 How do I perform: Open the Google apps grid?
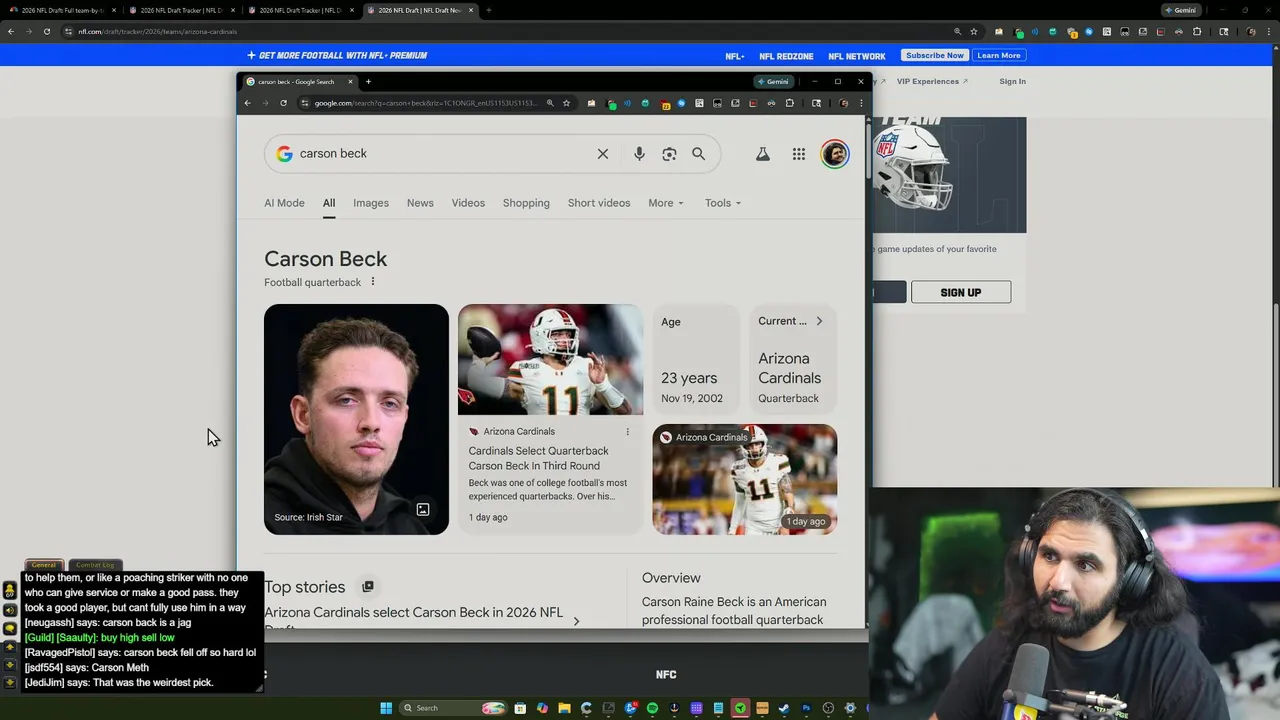(x=799, y=154)
